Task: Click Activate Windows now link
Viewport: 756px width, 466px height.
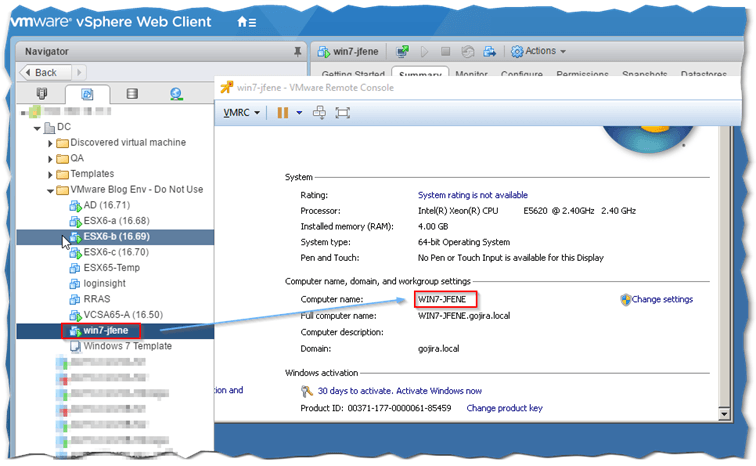Action: (439, 391)
